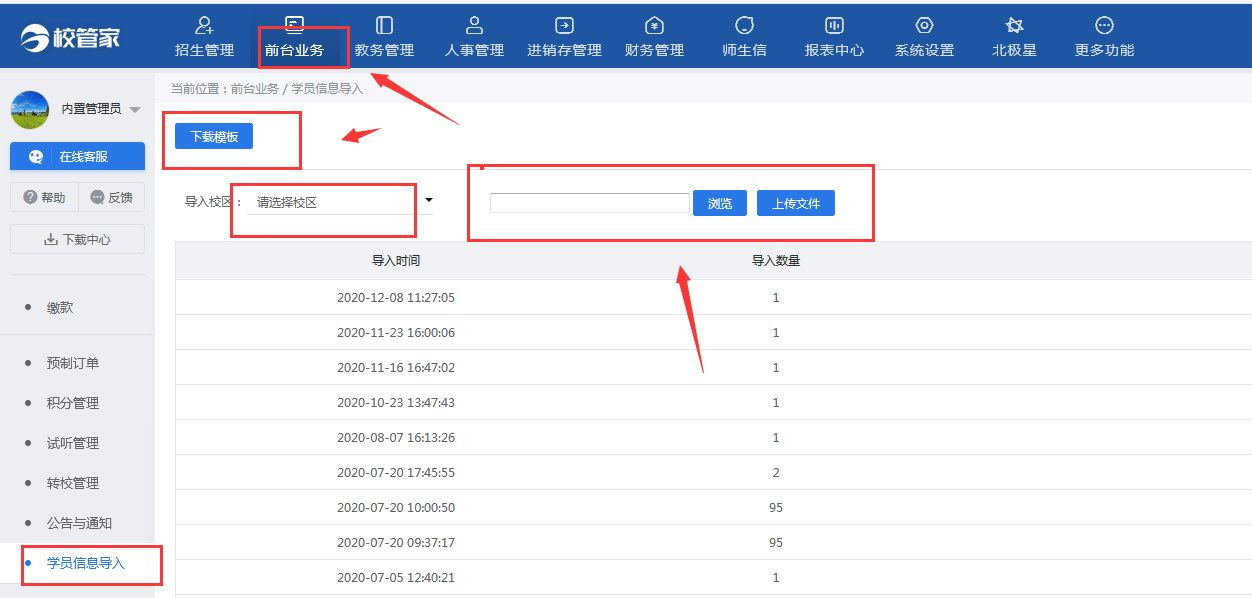Click the 招生管理 person-plus icon
1252x598 pixels.
point(204,25)
